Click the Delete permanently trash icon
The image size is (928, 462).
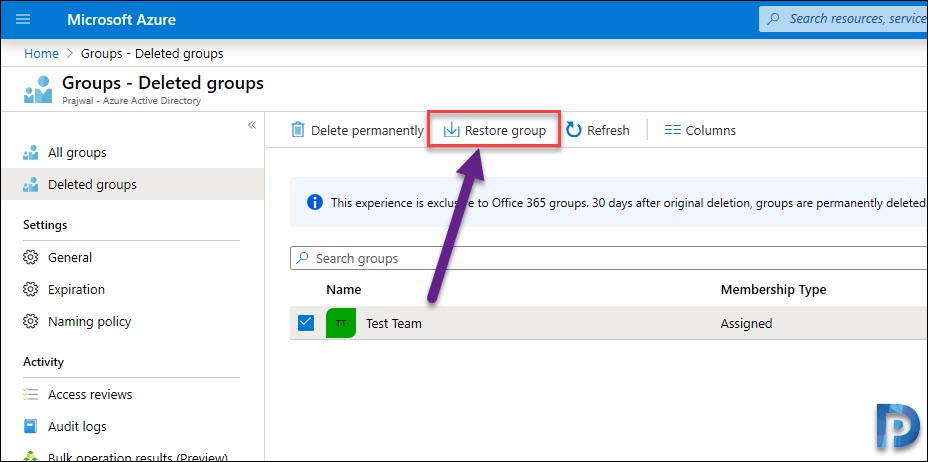pyautogui.click(x=298, y=130)
